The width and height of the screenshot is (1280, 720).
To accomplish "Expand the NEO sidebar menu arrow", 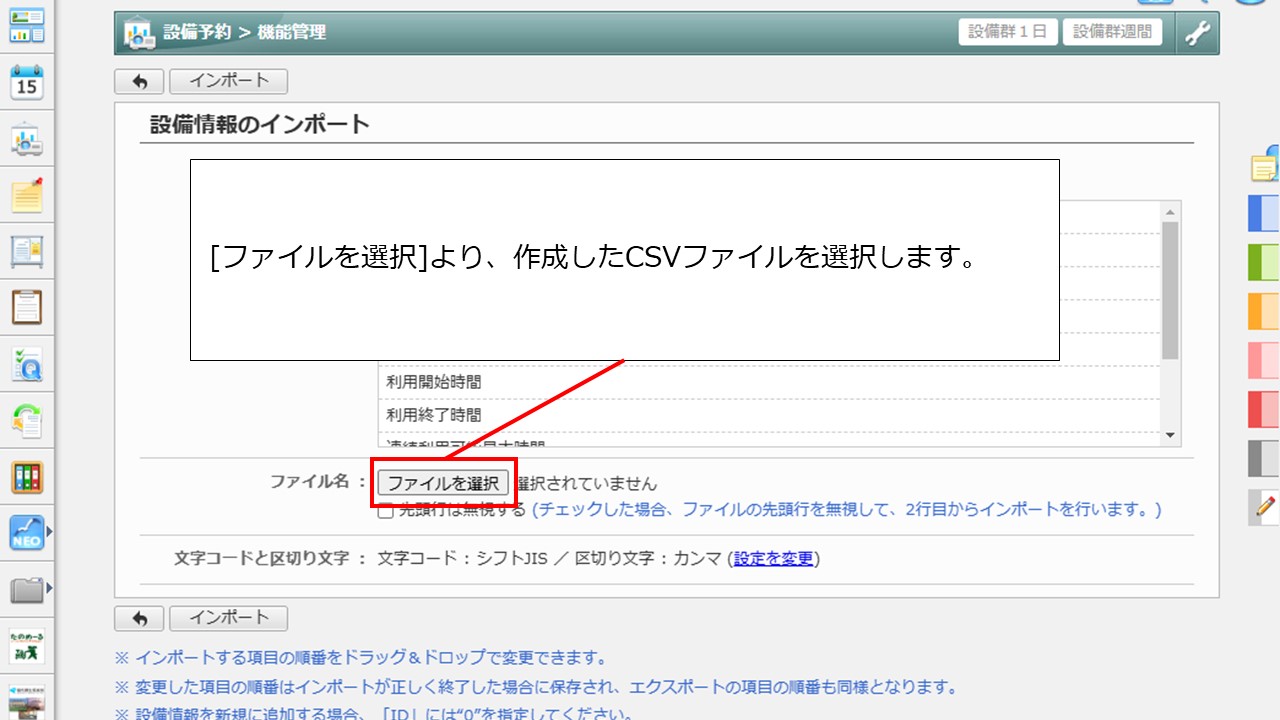I will pyautogui.click(x=49, y=532).
